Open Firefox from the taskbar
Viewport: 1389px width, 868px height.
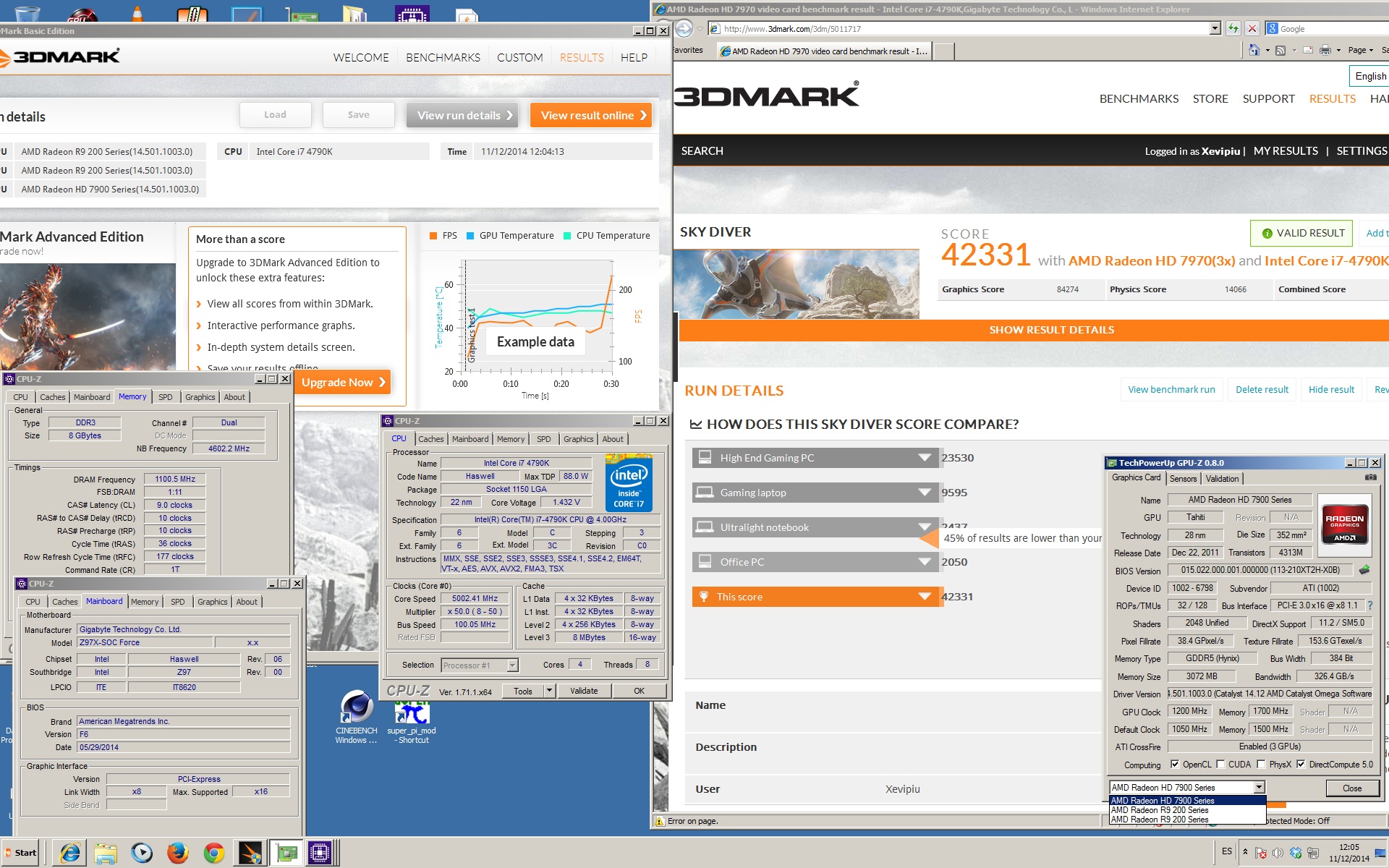pyautogui.click(x=178, y=853)
